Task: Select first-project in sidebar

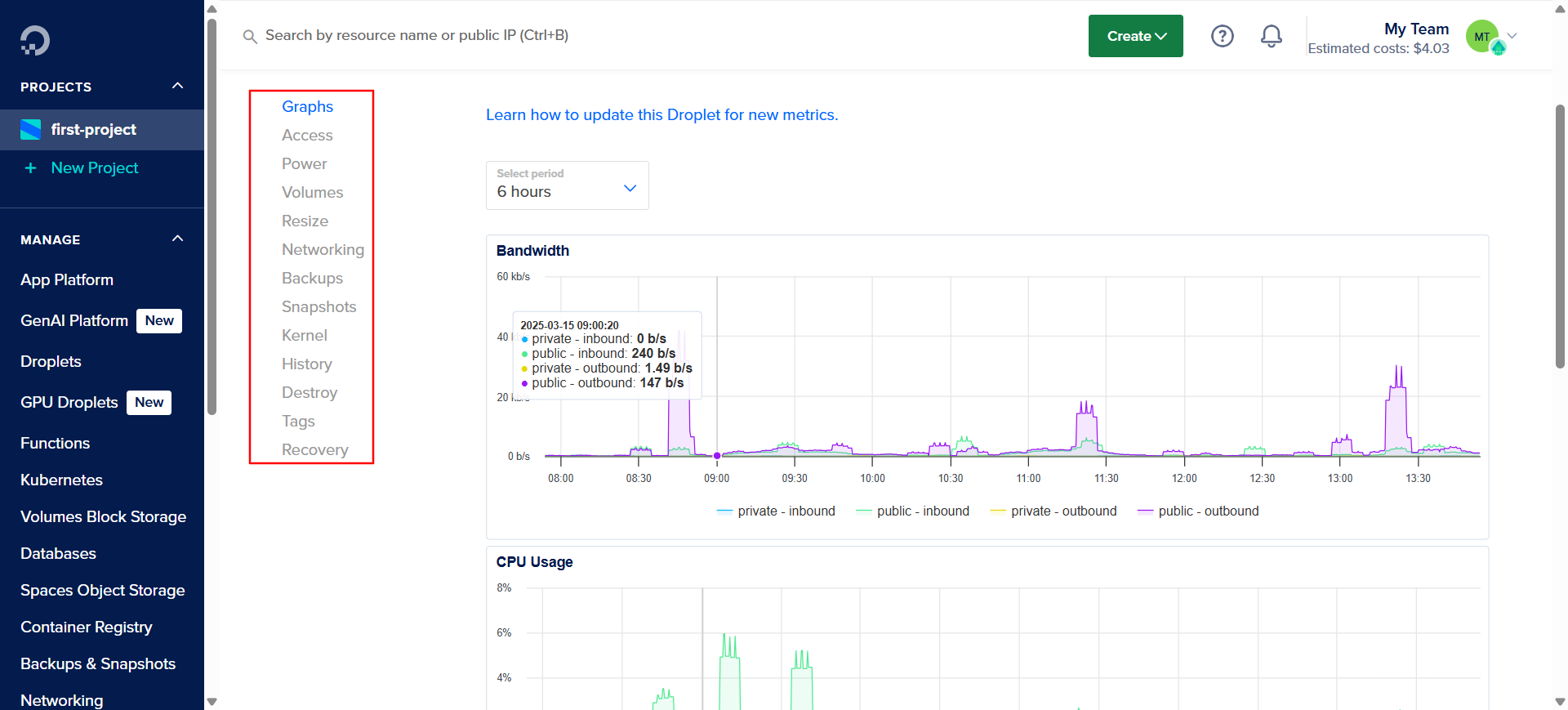Action: (x=102, y=129)
